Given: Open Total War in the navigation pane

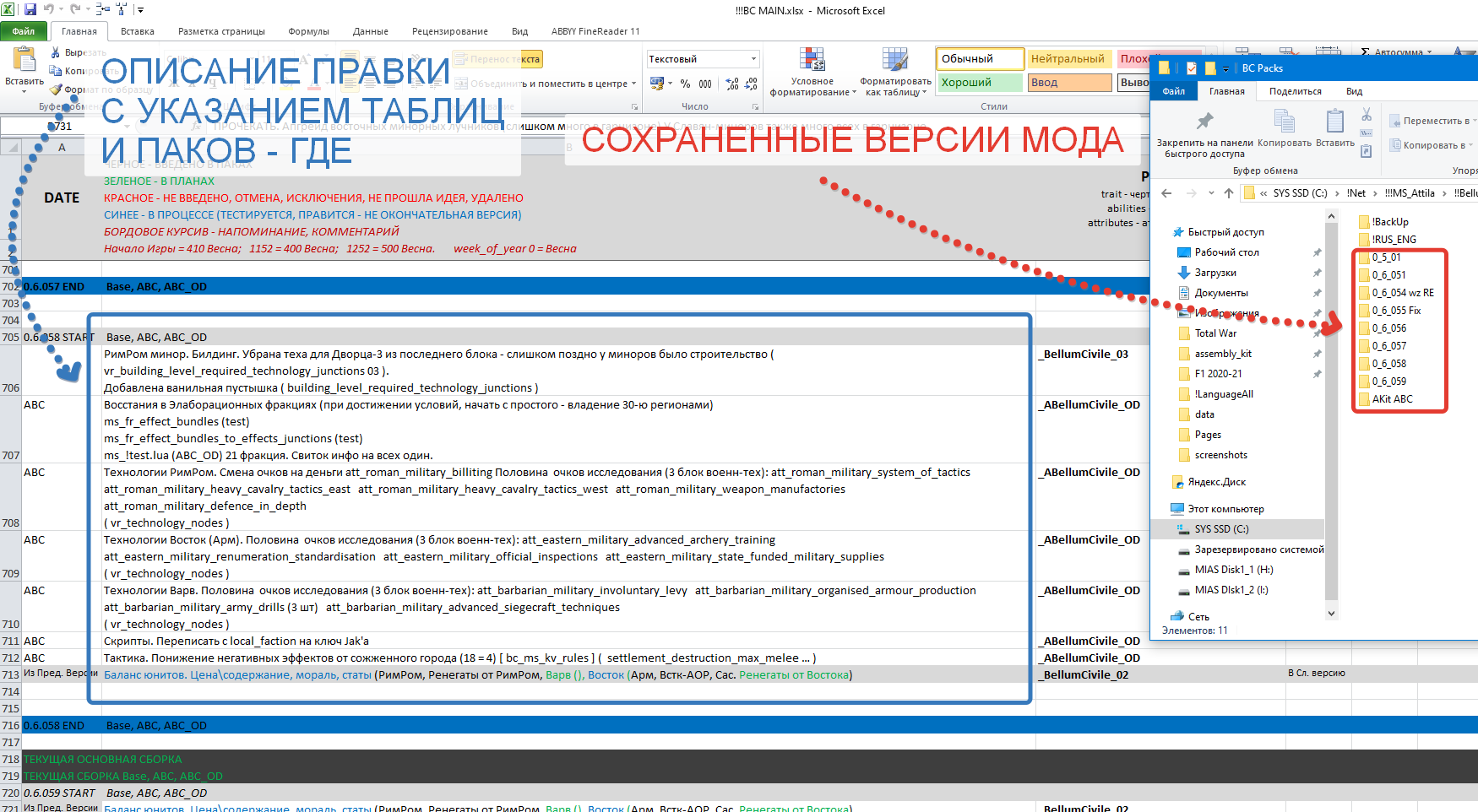Looking at the screenshot, I should click(x=1215, y=333).
